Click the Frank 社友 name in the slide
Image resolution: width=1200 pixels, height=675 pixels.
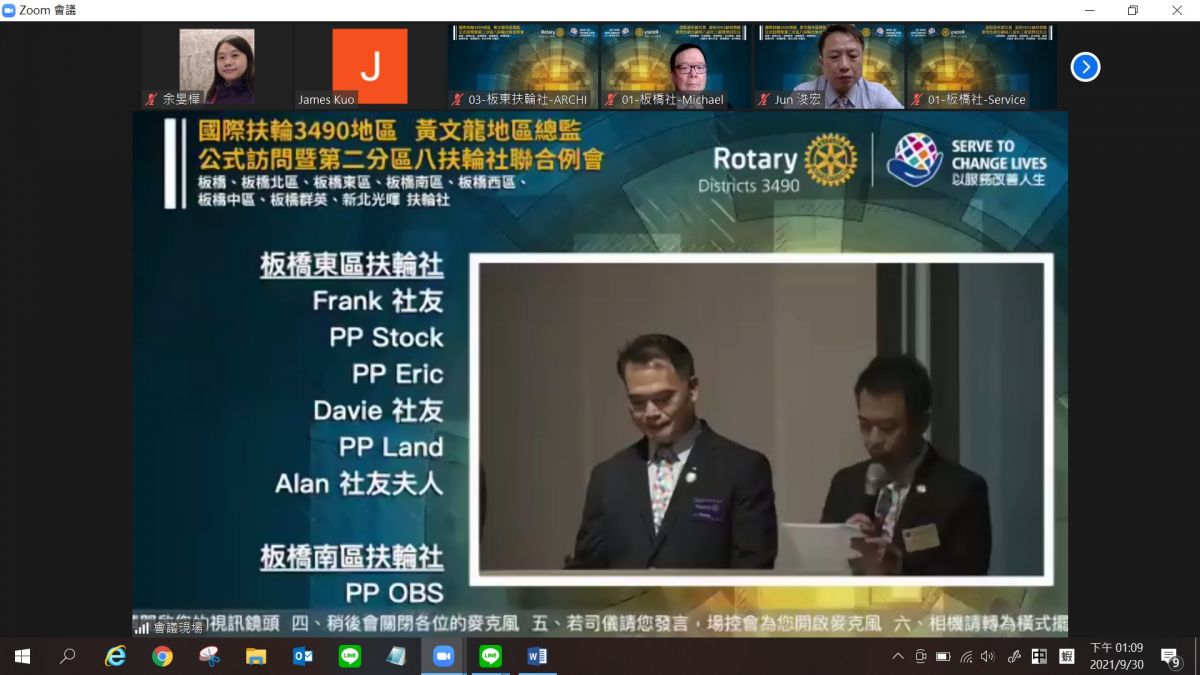click(x=378, y=301)
